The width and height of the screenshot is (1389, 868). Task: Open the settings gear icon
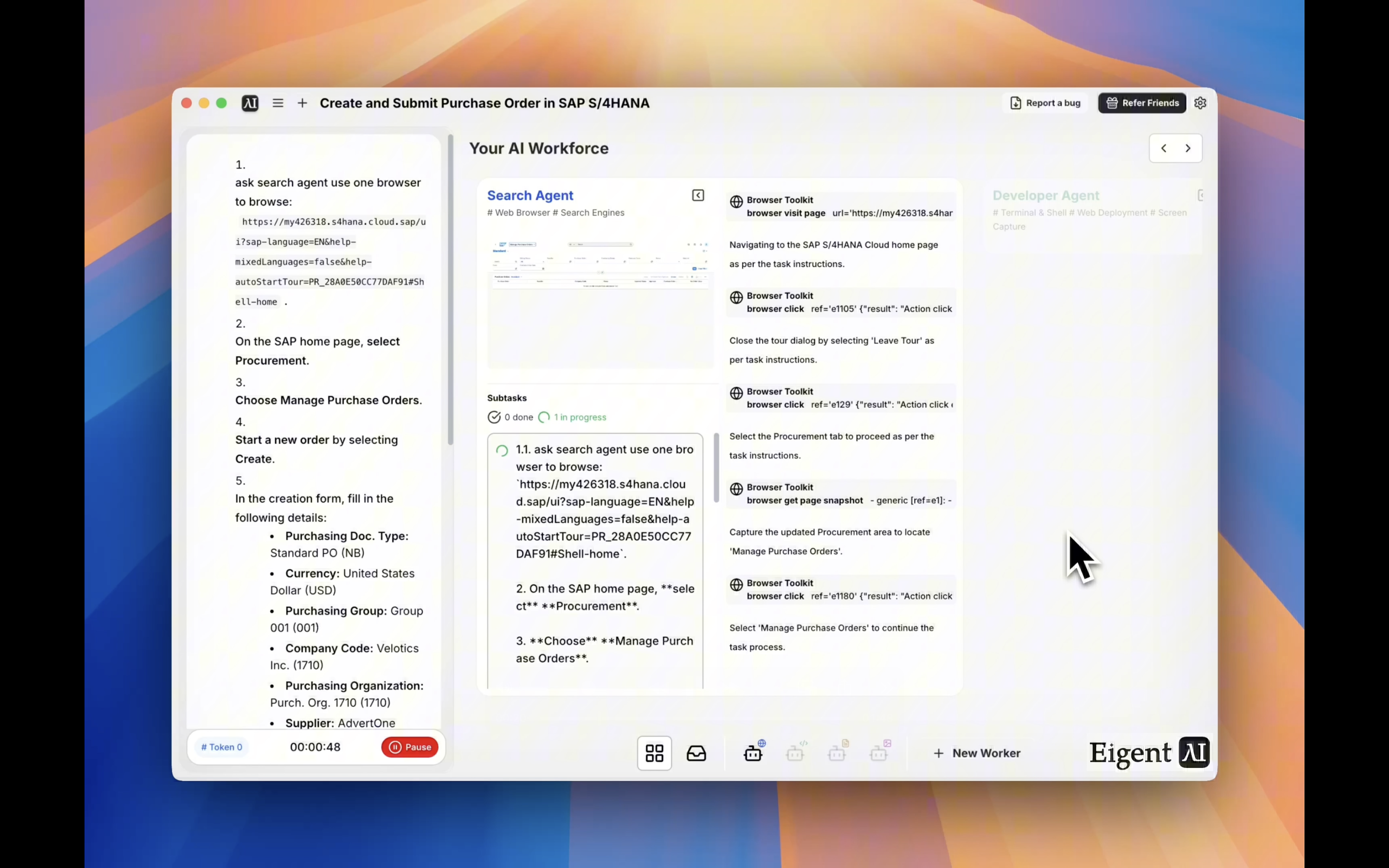click(x=1200, y=103)
